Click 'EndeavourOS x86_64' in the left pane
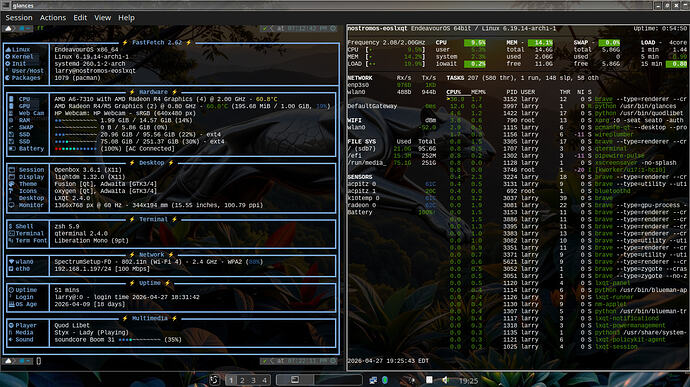The height and width of the screenshot is (387, 690). click(86, 50)
